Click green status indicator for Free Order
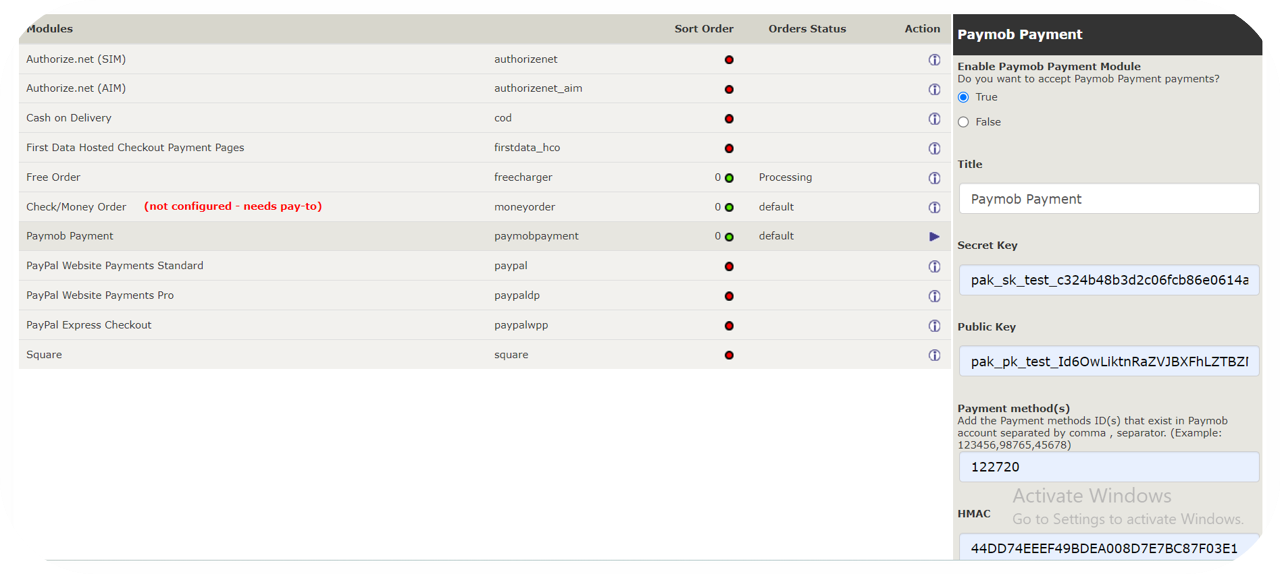 pos(729,178)
